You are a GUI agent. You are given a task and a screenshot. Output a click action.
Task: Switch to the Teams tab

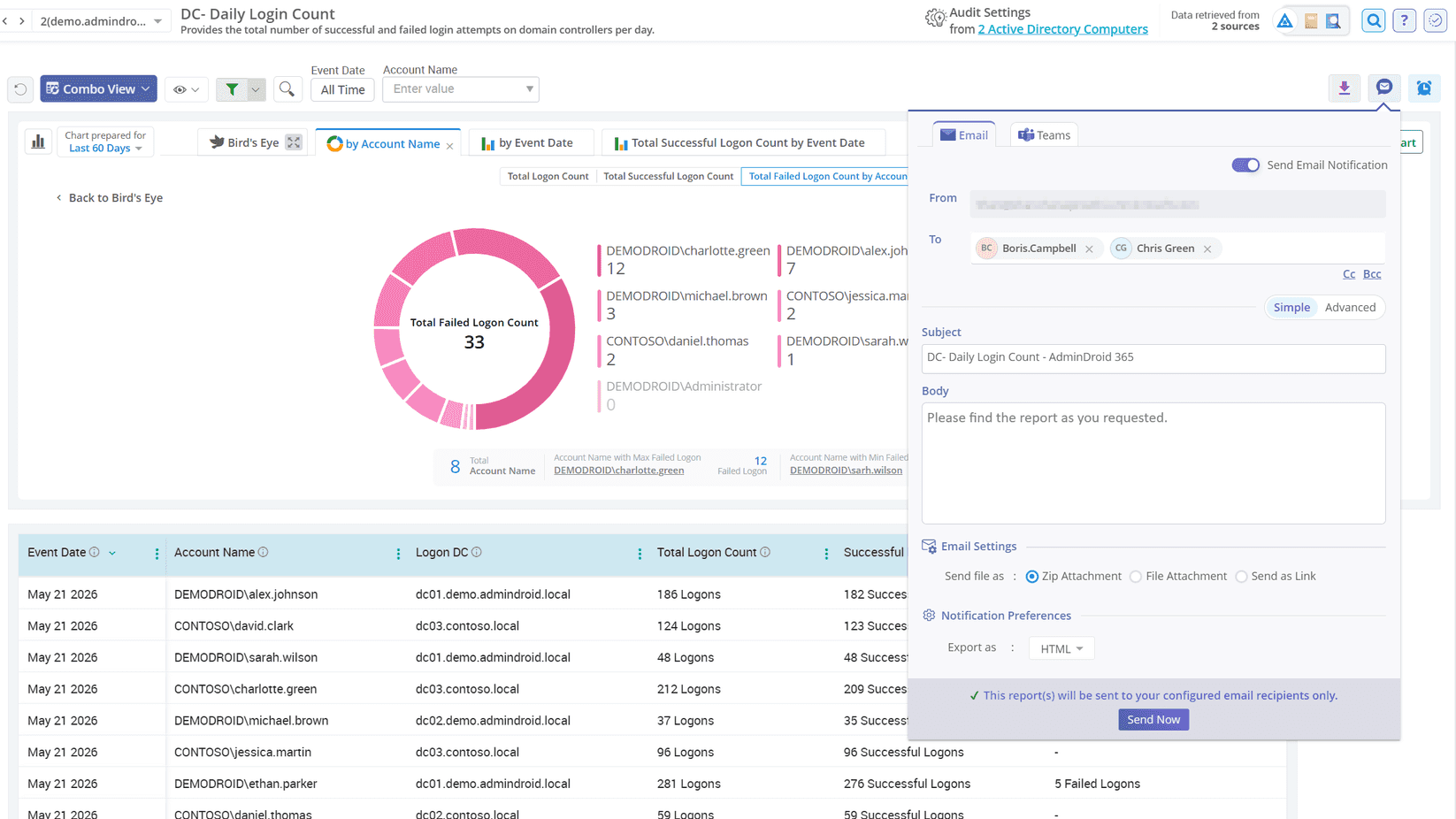click(1044, 134)
